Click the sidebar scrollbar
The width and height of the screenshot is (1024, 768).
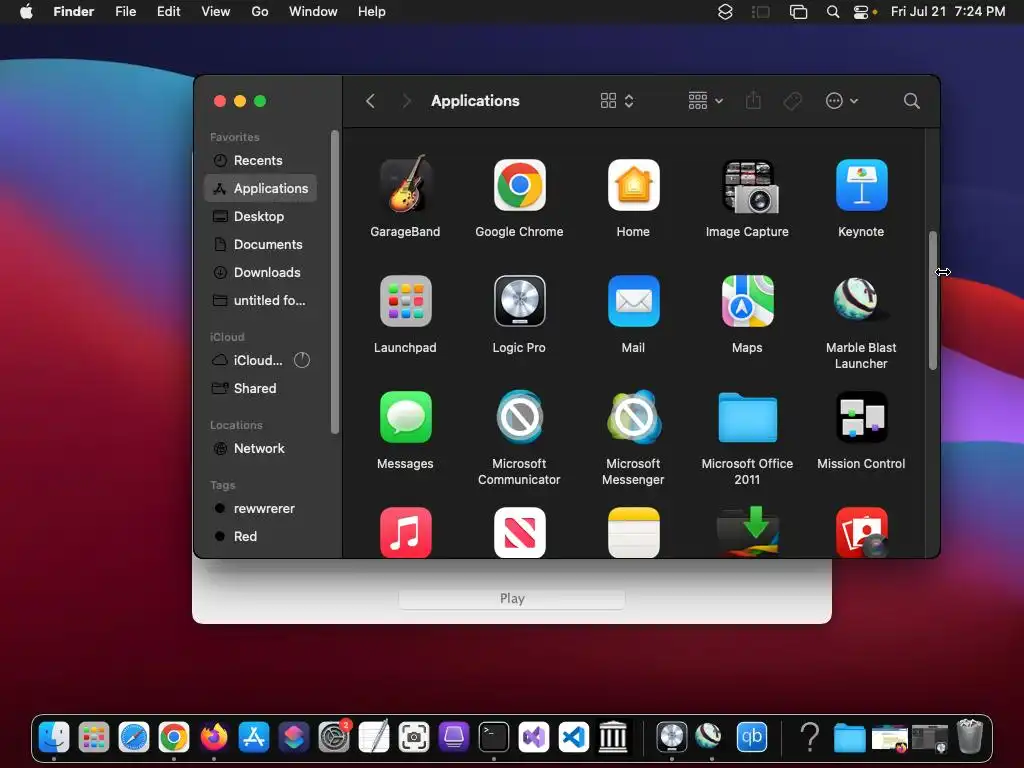pyautogui.click(x=334, y=282)
